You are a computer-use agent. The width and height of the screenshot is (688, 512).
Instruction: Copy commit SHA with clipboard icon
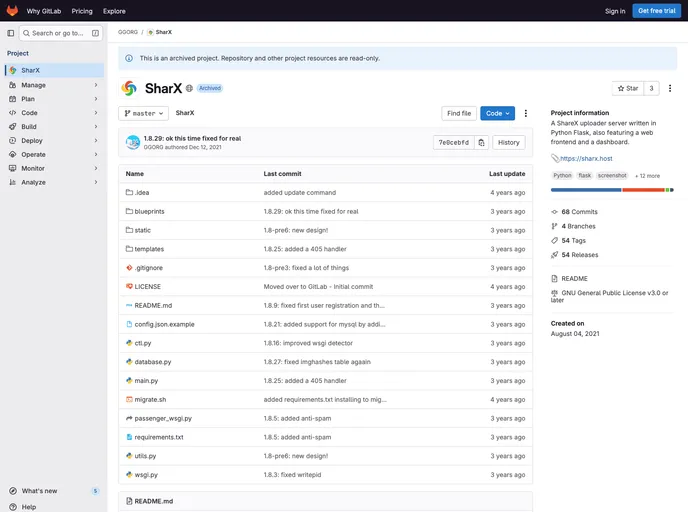pos(481,143)
